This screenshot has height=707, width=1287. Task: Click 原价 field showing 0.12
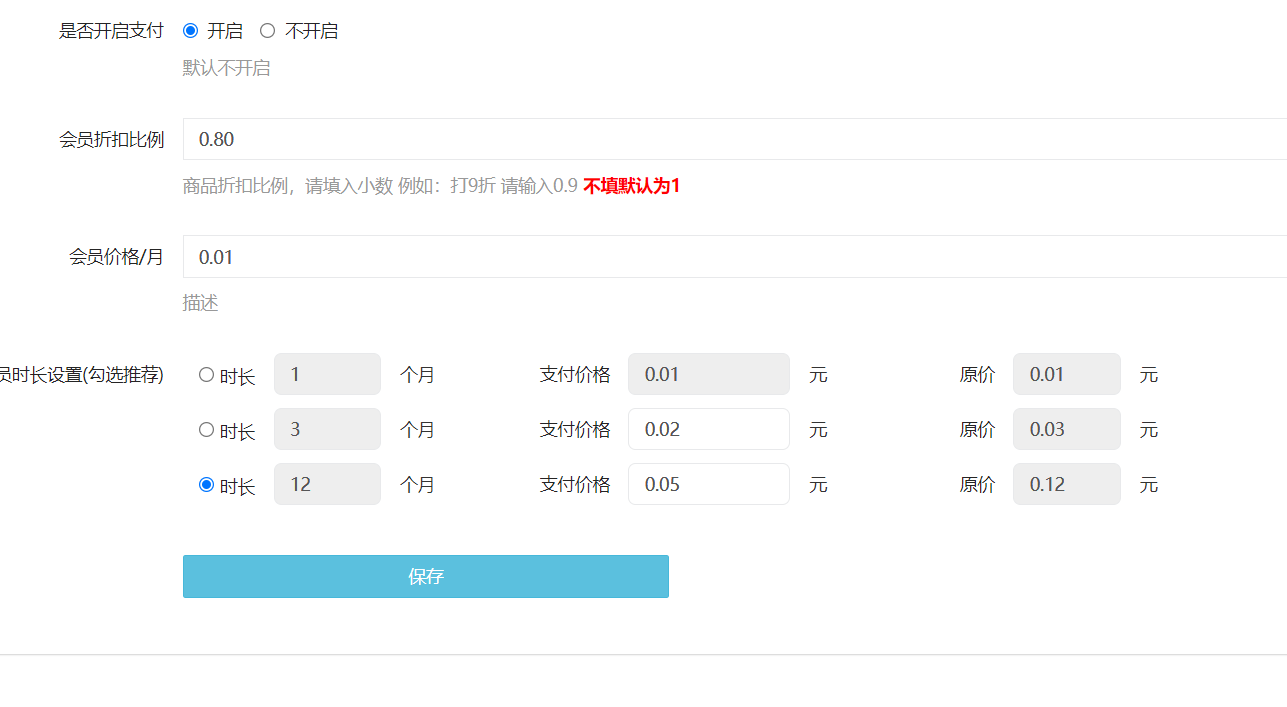[1066, 484]
